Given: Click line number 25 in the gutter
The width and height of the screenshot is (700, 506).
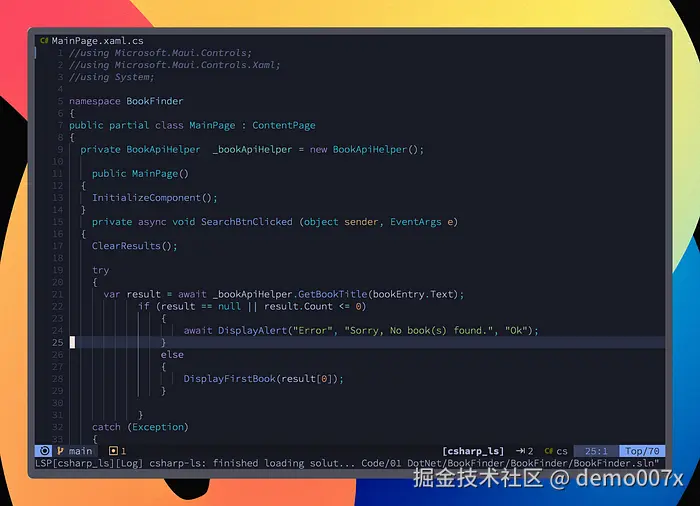Looking at the screenshot, I should (58, 343).
